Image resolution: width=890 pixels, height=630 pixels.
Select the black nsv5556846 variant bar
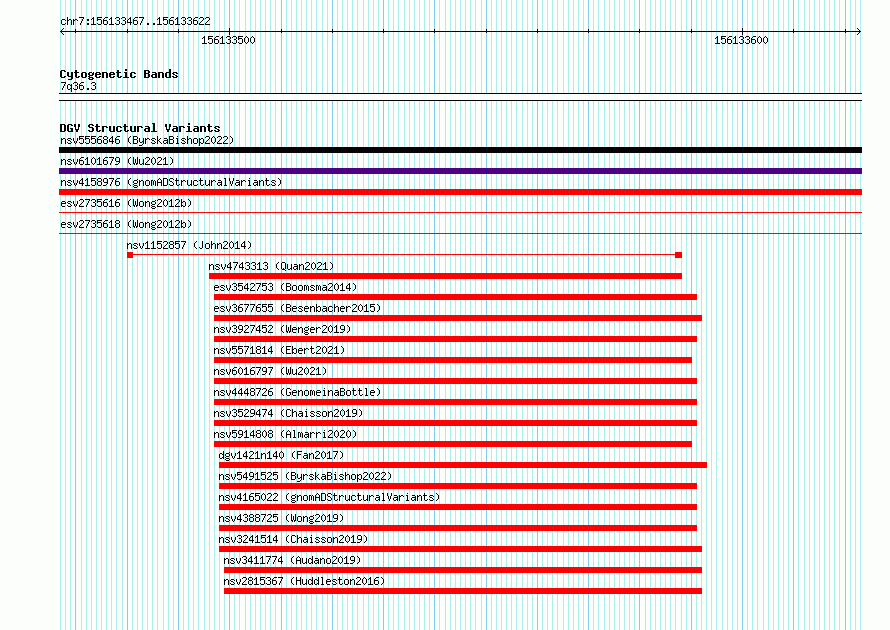460,150
